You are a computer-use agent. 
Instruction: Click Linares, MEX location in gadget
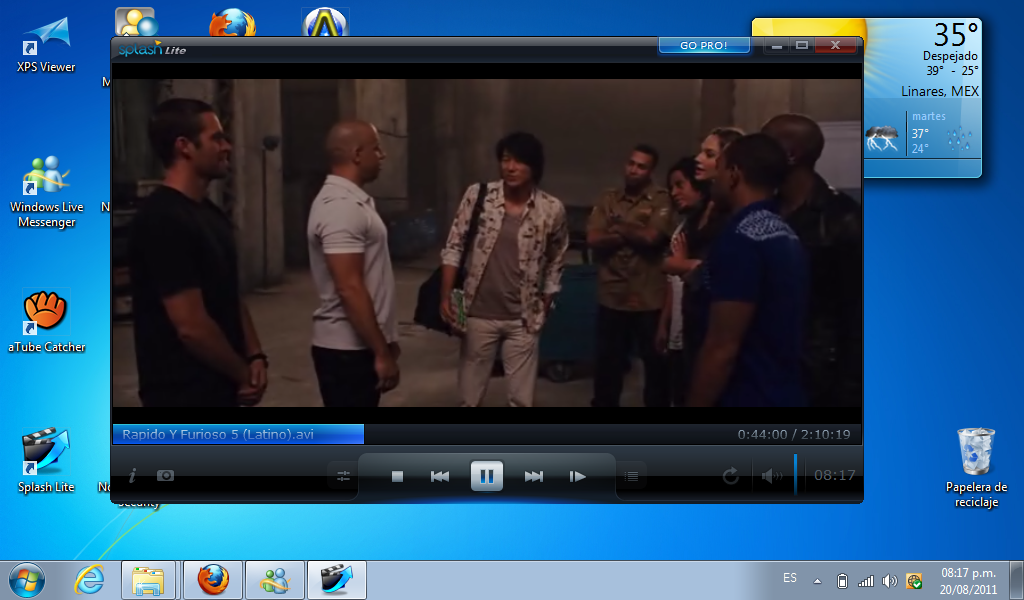[940, 91]
